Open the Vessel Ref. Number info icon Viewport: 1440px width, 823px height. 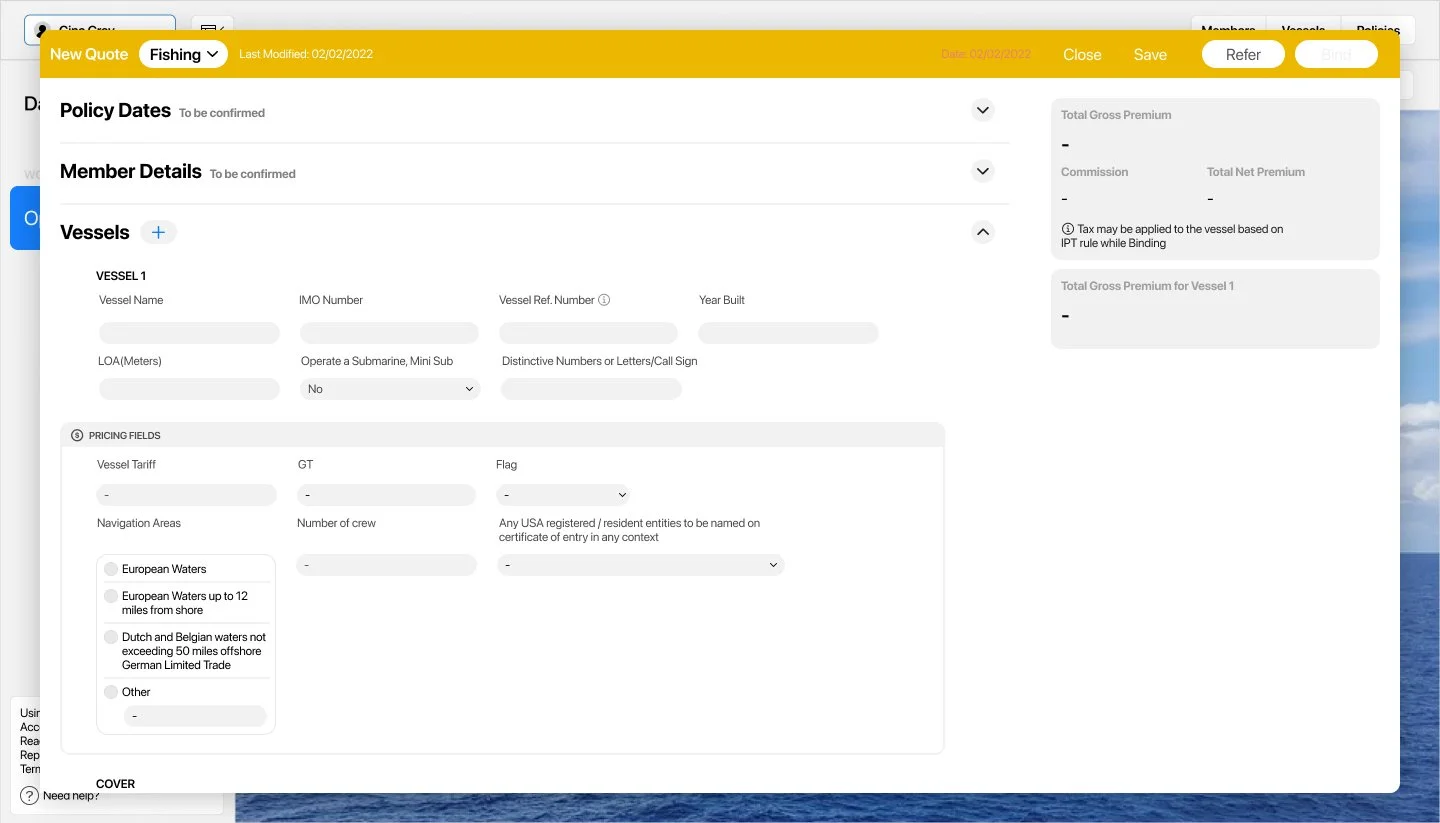(604, 300)
